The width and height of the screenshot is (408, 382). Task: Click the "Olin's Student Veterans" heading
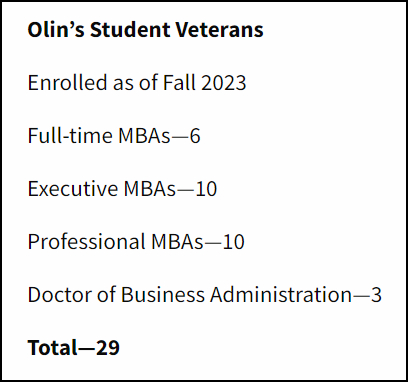point(145,29)
